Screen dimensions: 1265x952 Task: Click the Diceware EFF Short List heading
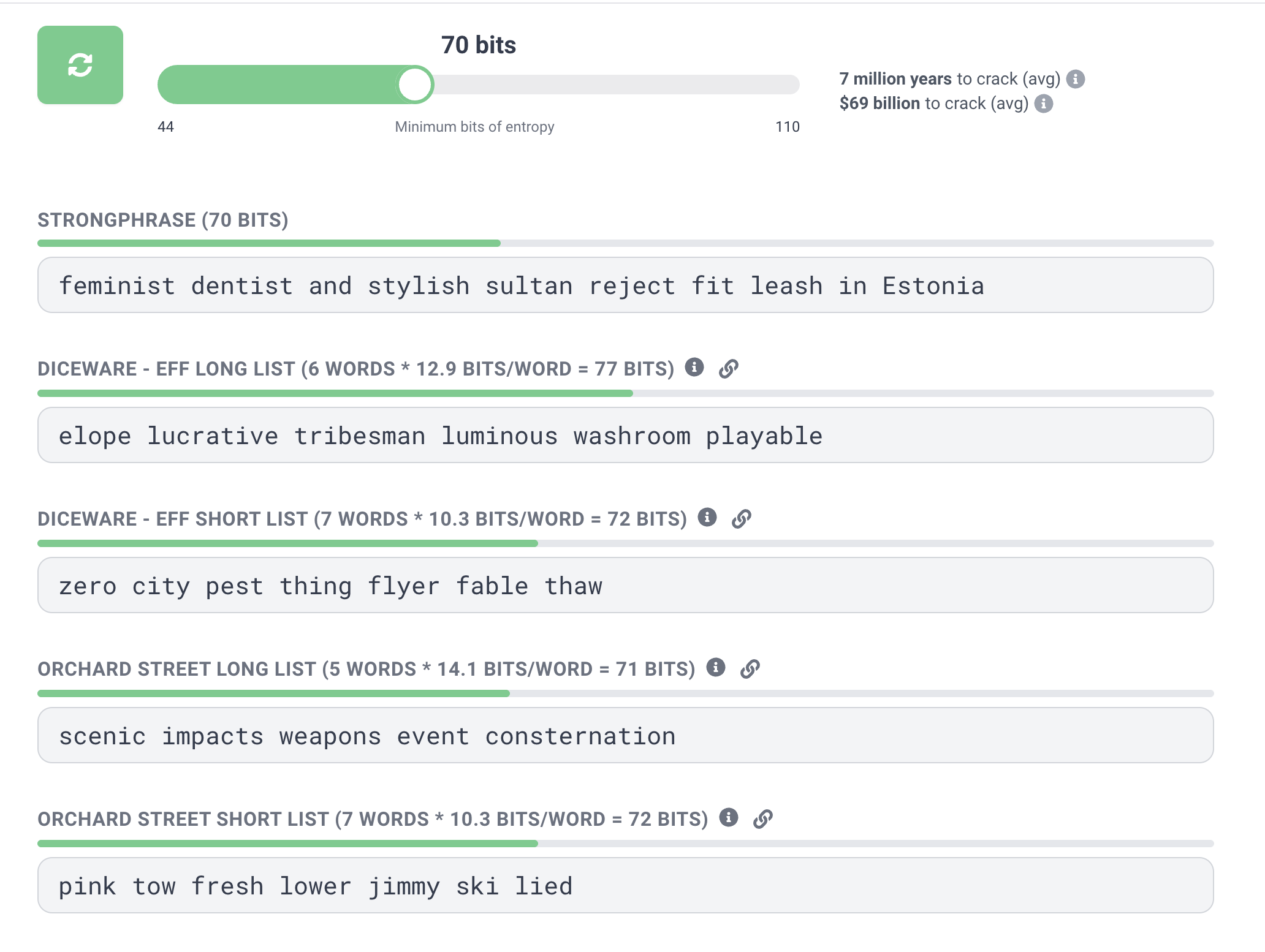coord(362,519)
